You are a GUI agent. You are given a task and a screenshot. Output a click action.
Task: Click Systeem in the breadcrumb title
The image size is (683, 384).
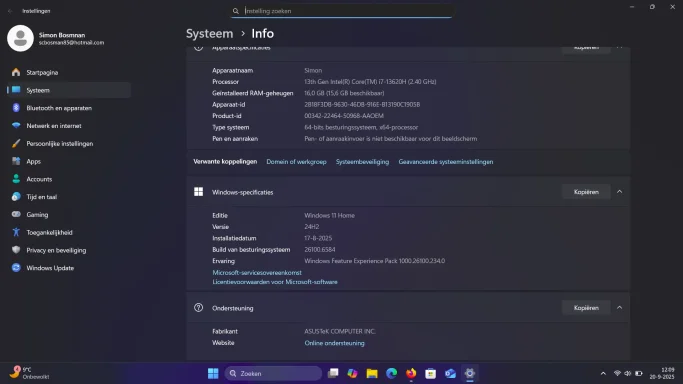point(210,34)
